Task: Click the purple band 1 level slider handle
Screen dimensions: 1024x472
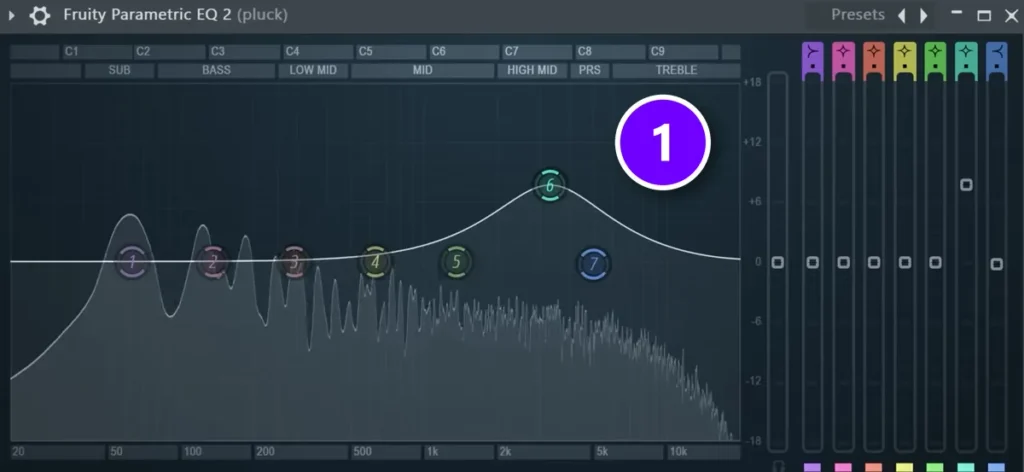Action: [x=812, y=262]
